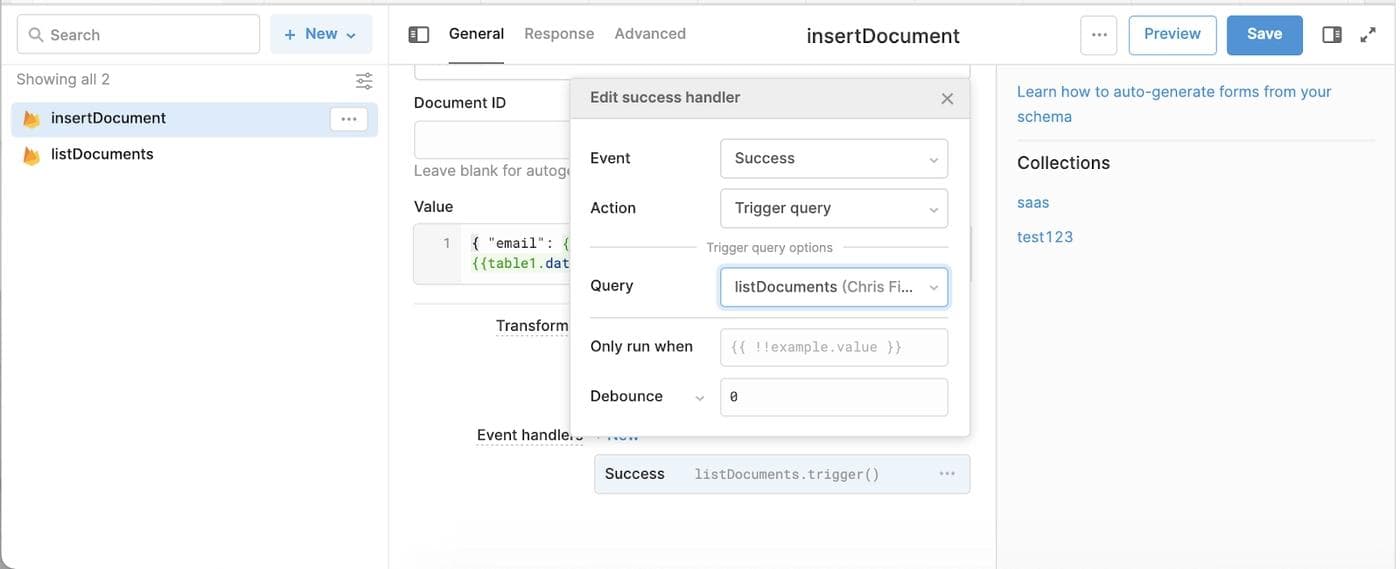1400x569 pixels.
Task: Open the saas collection link
Action: (x=1033, y=203)
